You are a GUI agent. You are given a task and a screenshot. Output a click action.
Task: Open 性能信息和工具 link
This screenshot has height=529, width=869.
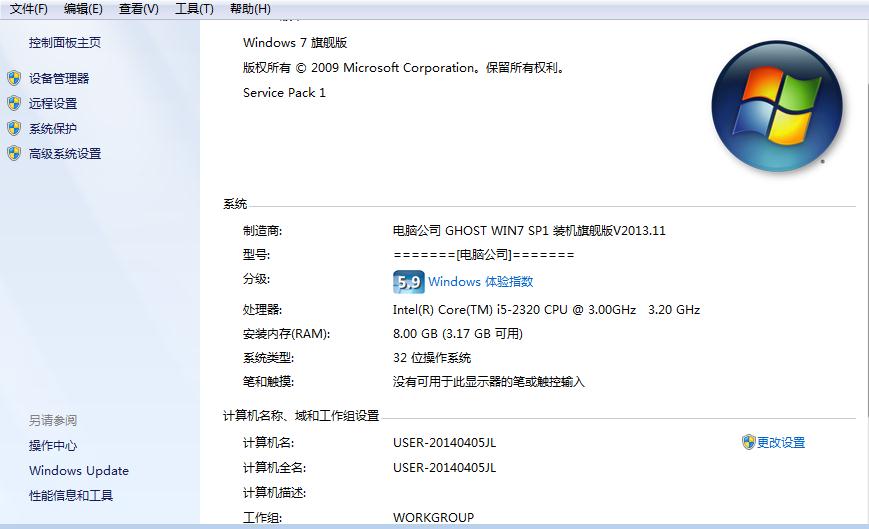coord(71,495)
